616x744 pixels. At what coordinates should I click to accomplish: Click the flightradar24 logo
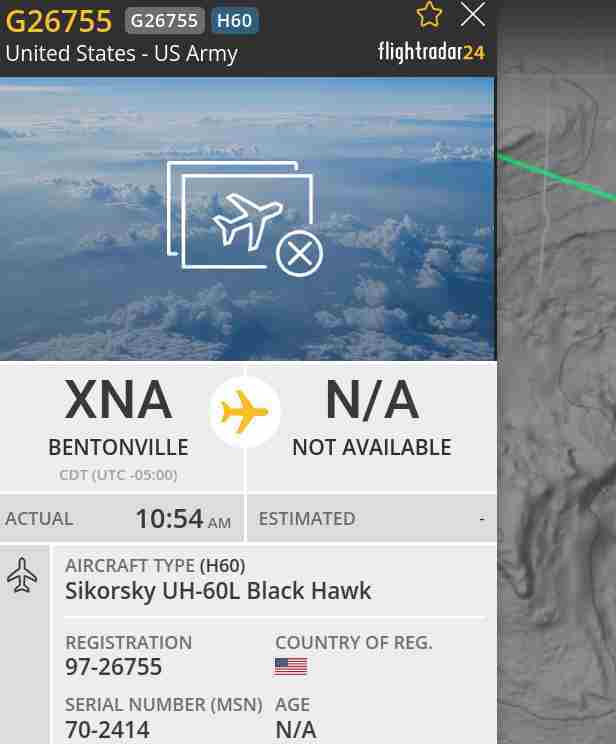coord(431,52)
